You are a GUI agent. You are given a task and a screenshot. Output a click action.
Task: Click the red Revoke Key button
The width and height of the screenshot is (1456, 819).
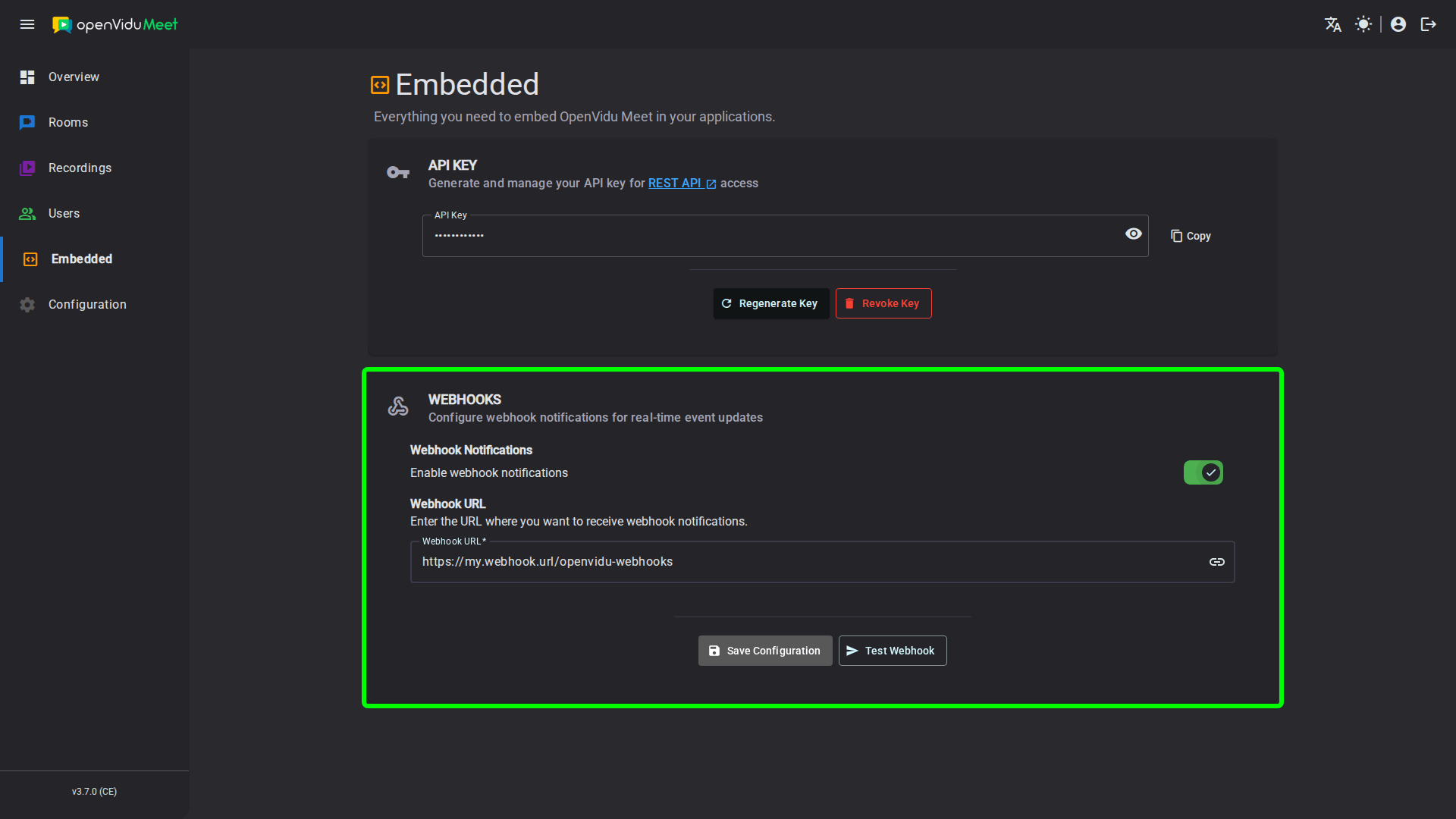(x=883, y=303)
